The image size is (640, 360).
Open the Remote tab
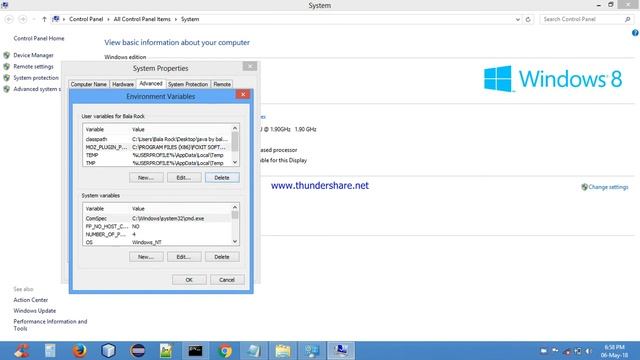coord(222,84)
